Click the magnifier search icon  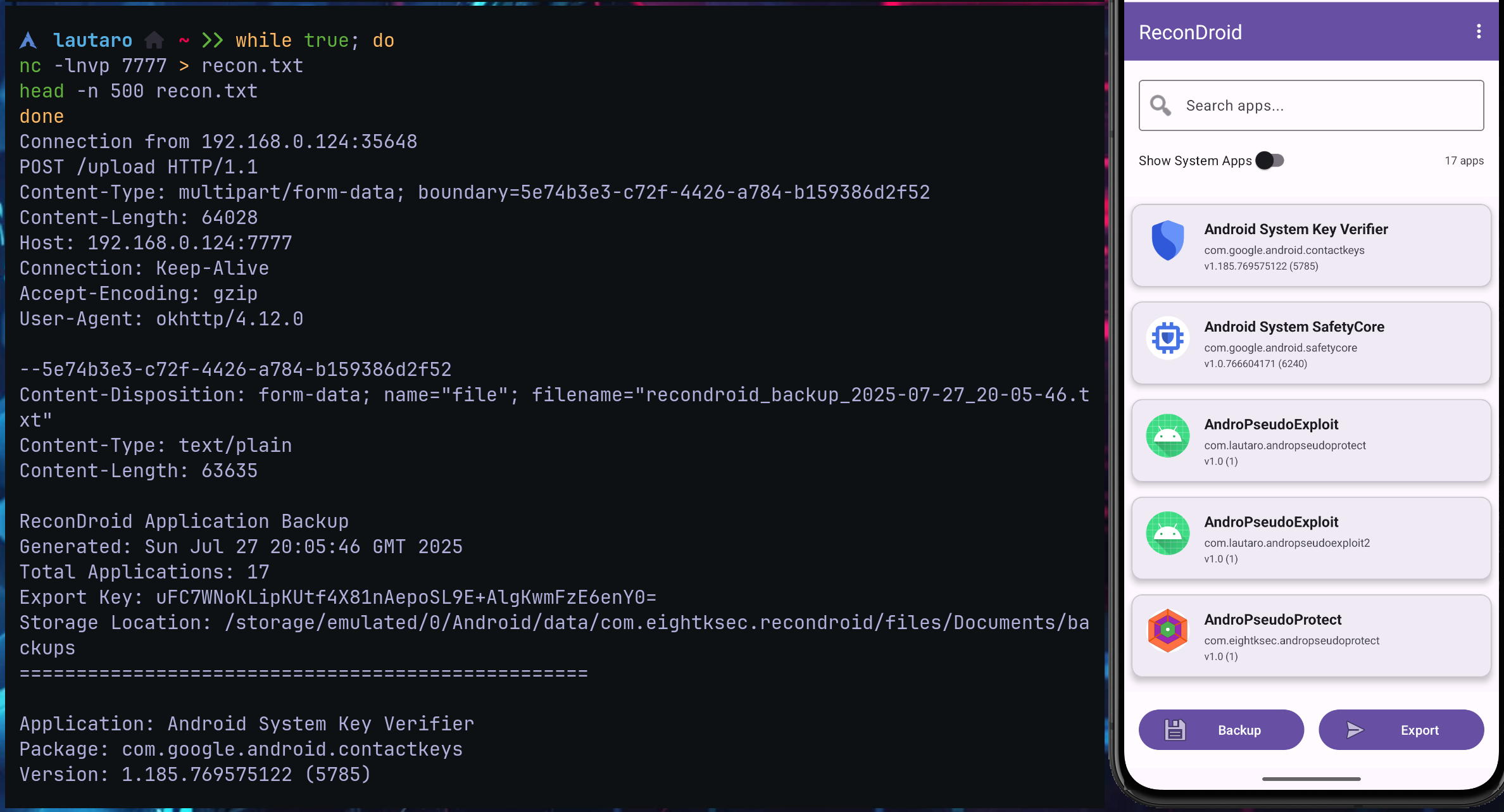coord(1160,105)
